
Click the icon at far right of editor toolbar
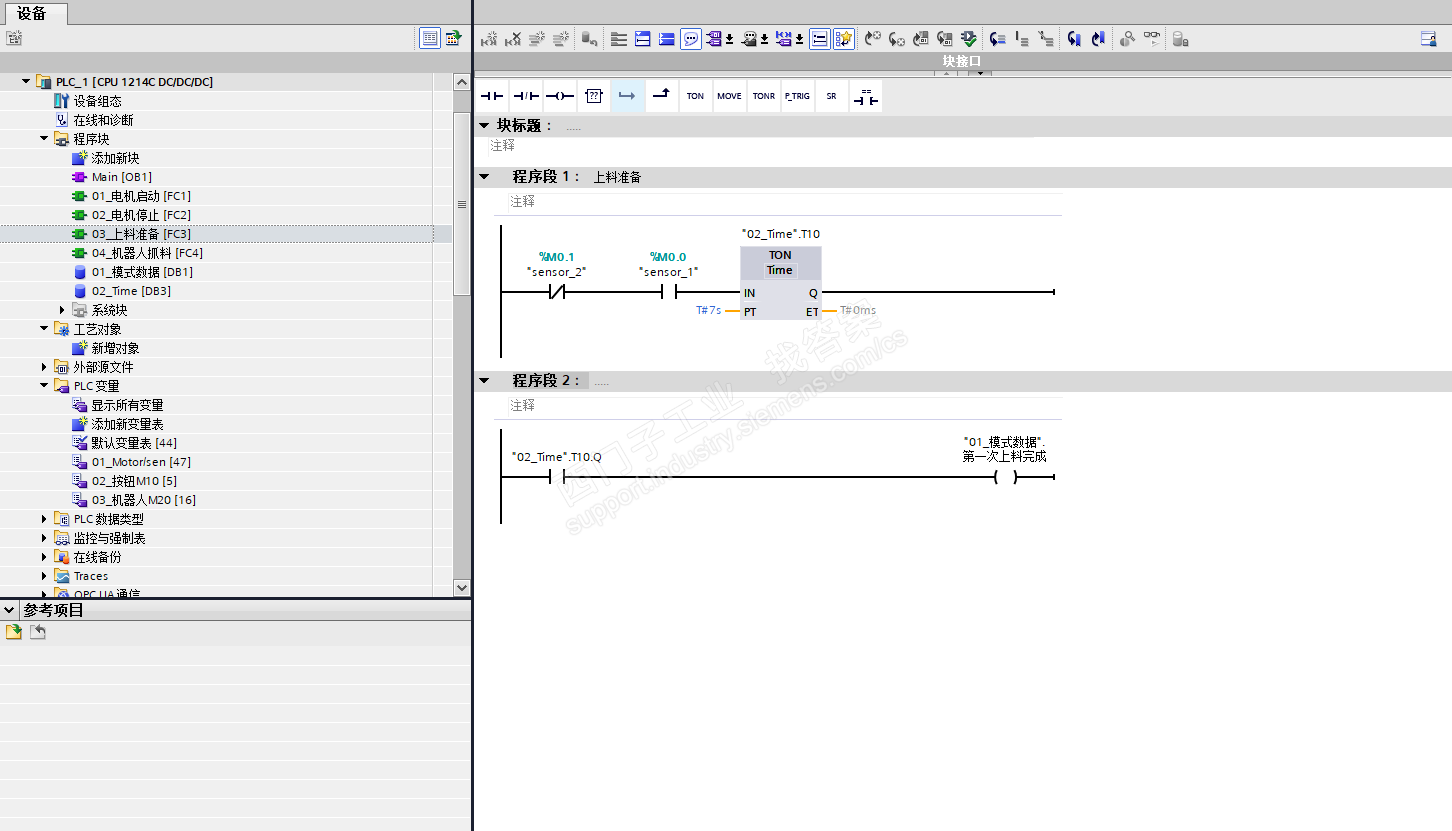click(x=1428, y=39)
